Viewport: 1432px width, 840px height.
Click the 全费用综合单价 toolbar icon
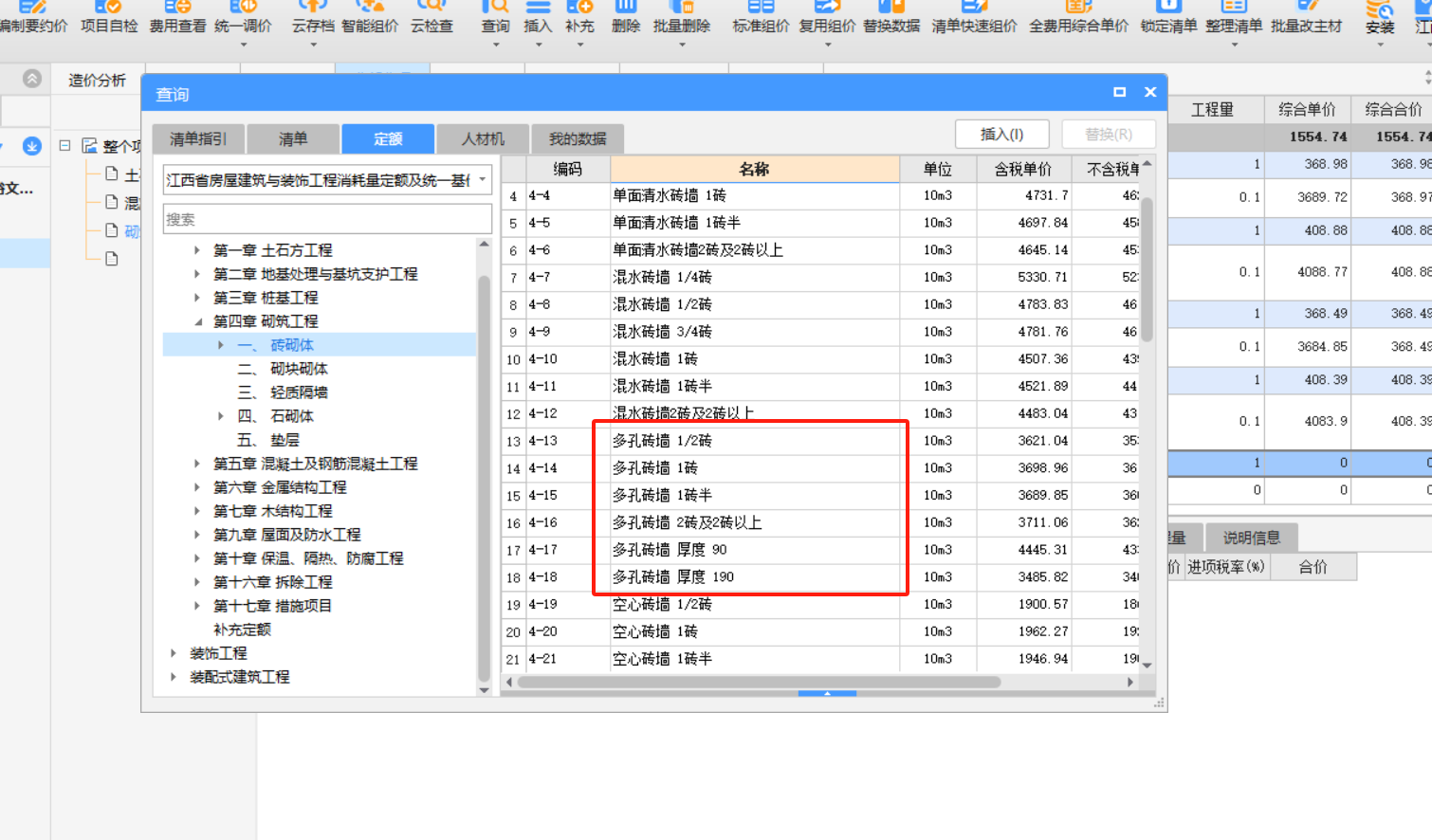[x=1078, y=17]
